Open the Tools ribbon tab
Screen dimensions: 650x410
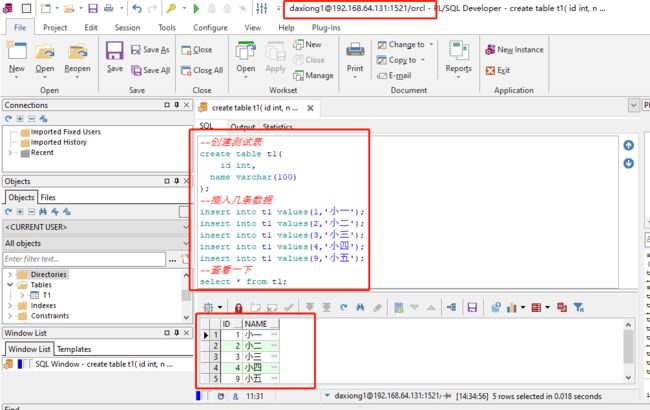[167, 27]
